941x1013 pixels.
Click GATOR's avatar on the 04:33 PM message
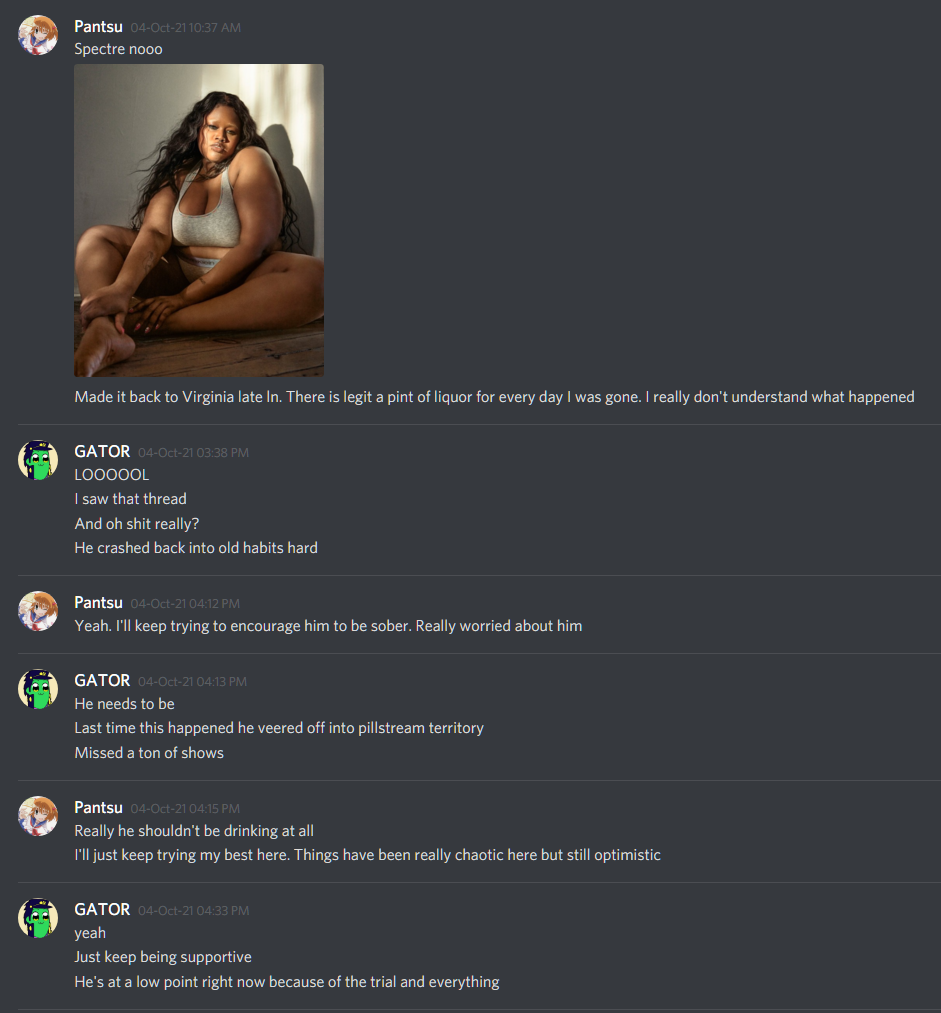tap(38, 918)
